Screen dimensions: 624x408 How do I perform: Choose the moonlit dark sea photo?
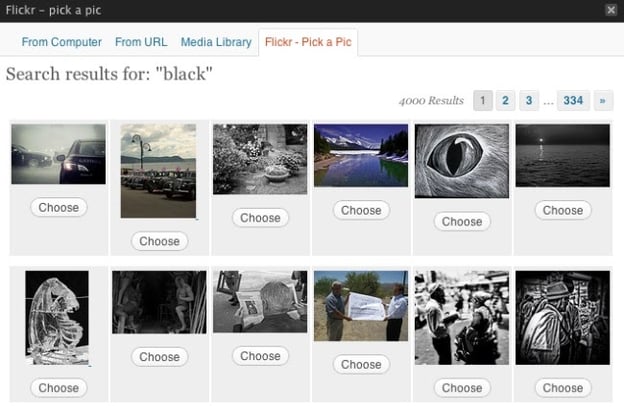563,210
